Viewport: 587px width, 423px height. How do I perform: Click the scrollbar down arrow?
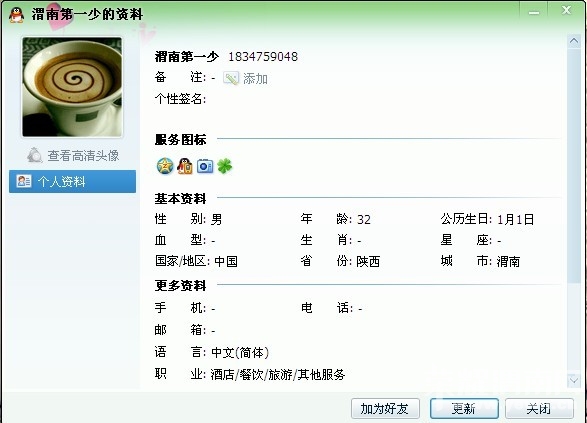click(574, 380)
